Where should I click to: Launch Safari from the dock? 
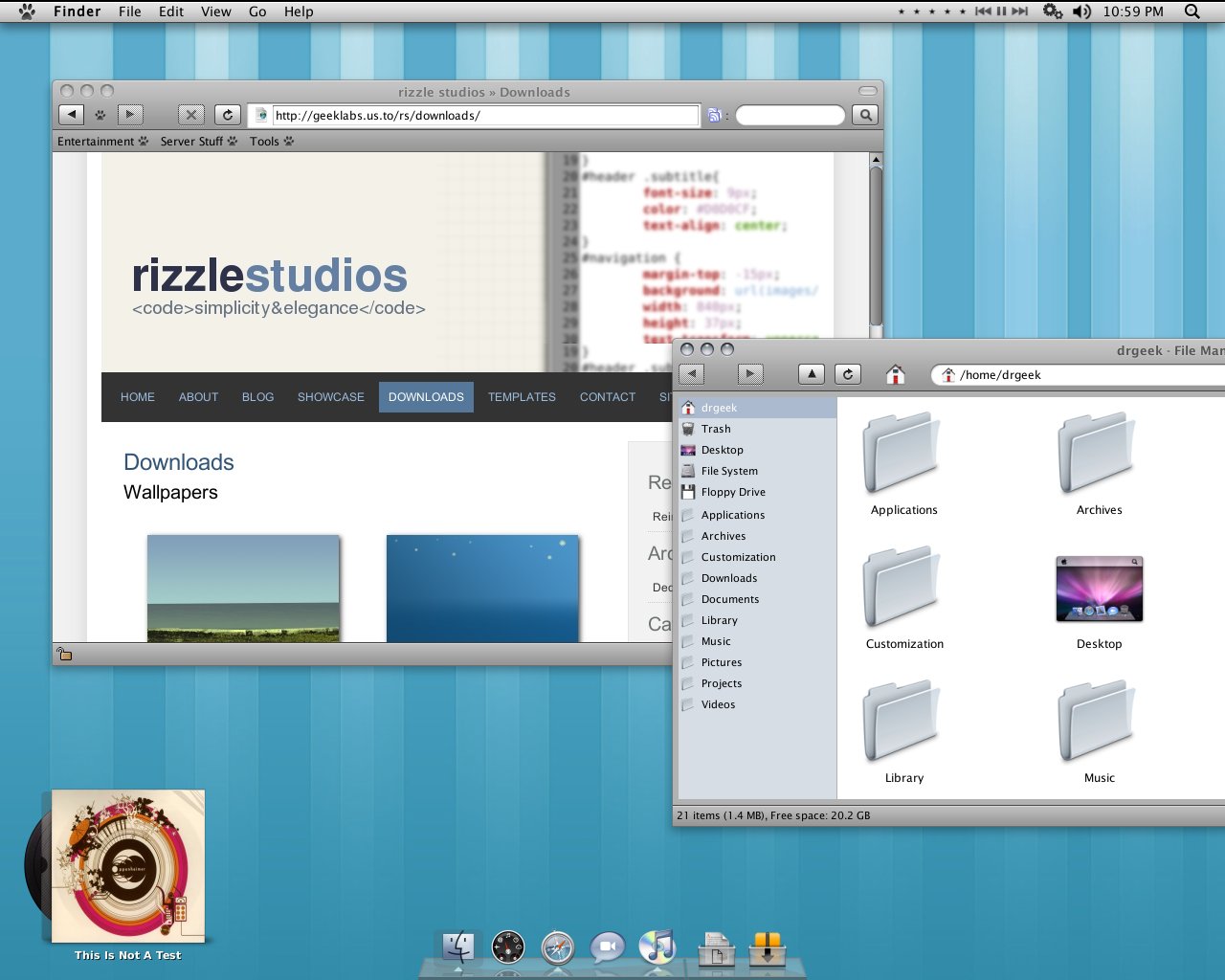pos(558,947)
